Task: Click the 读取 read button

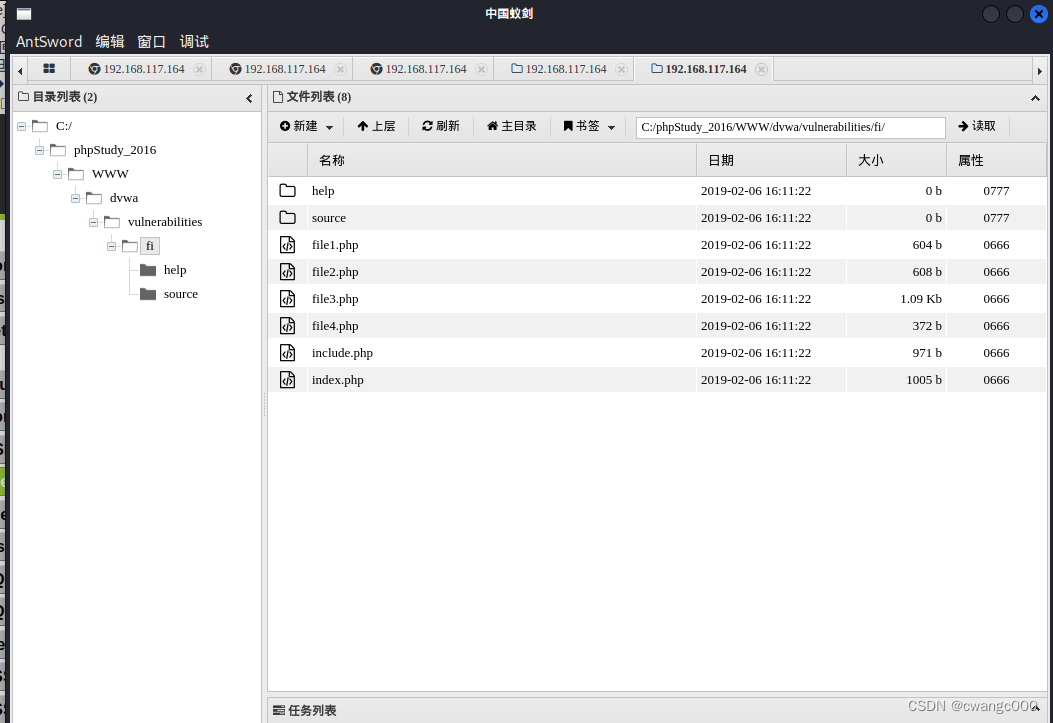Action: pyautogui.click(x=976, y=126)
